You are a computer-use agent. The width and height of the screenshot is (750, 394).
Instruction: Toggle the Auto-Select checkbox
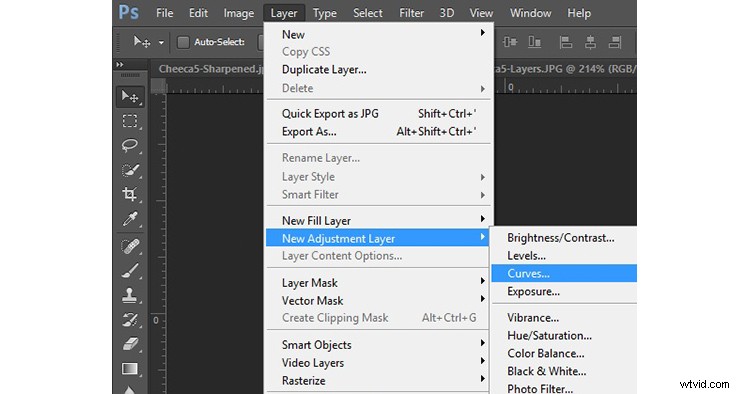pyautogui.click(x=183, y=42)
